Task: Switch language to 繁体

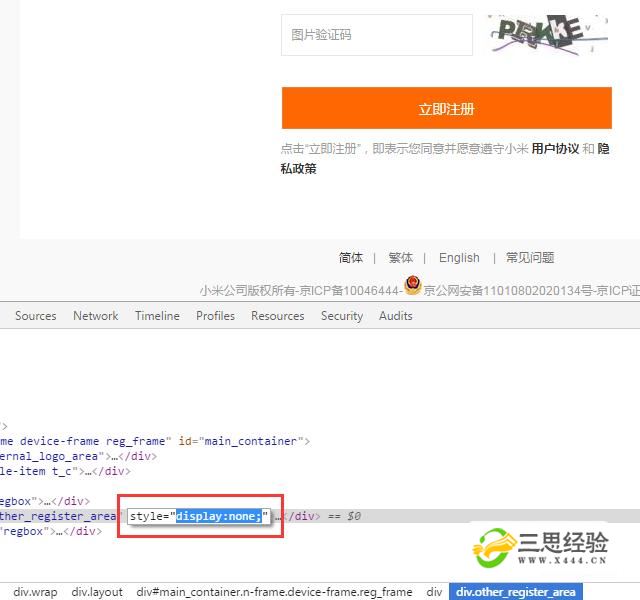Action: tap(400, 257)
